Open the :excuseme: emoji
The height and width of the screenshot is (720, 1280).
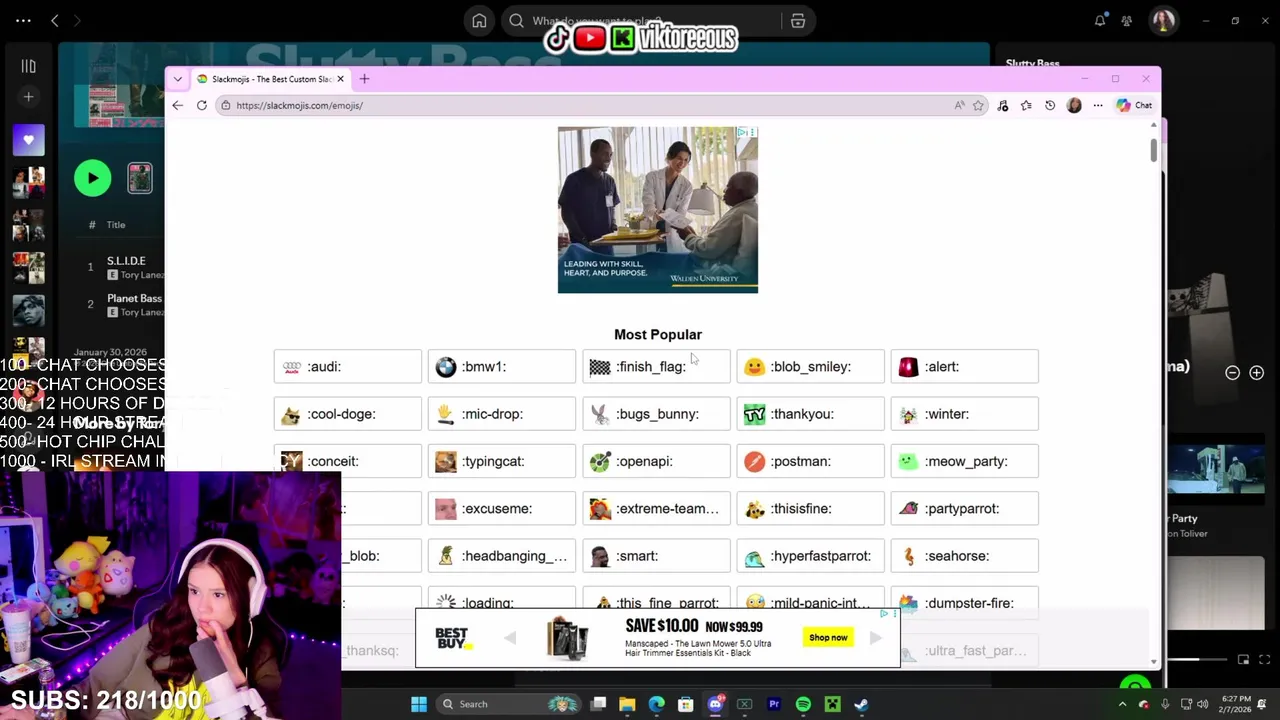click(x=502, y=509)
